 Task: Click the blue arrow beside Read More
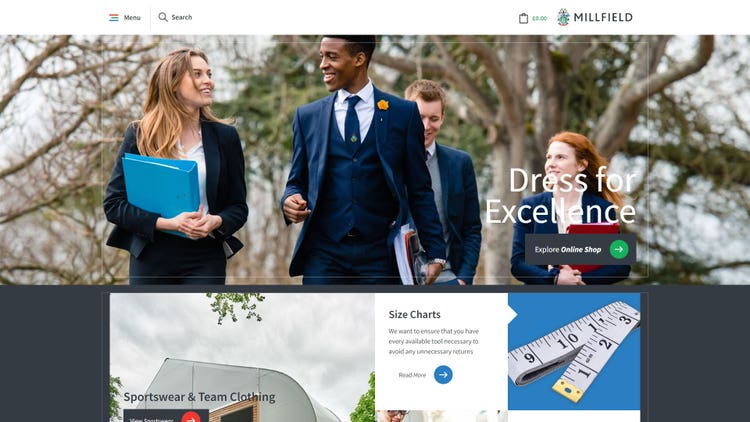[x=443, y=375]
